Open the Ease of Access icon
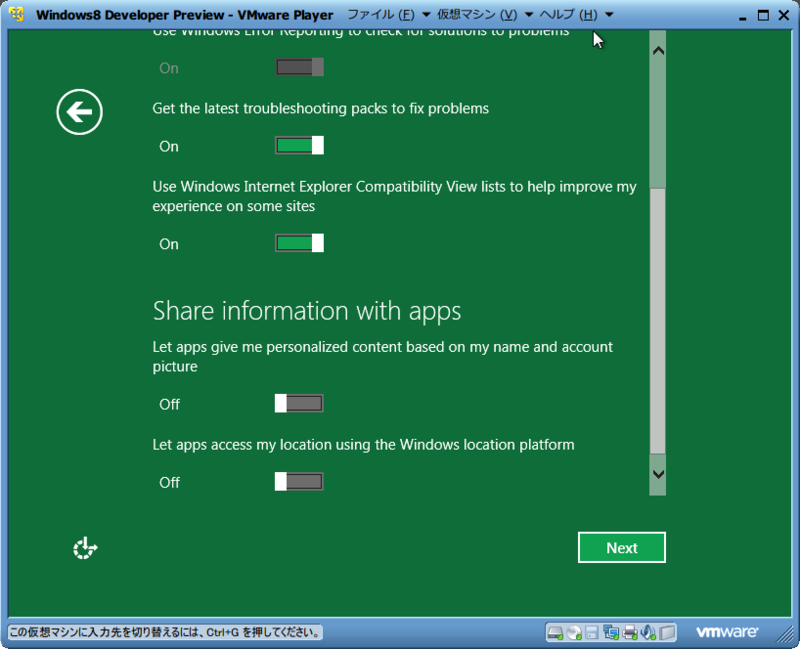 [85, 548]
